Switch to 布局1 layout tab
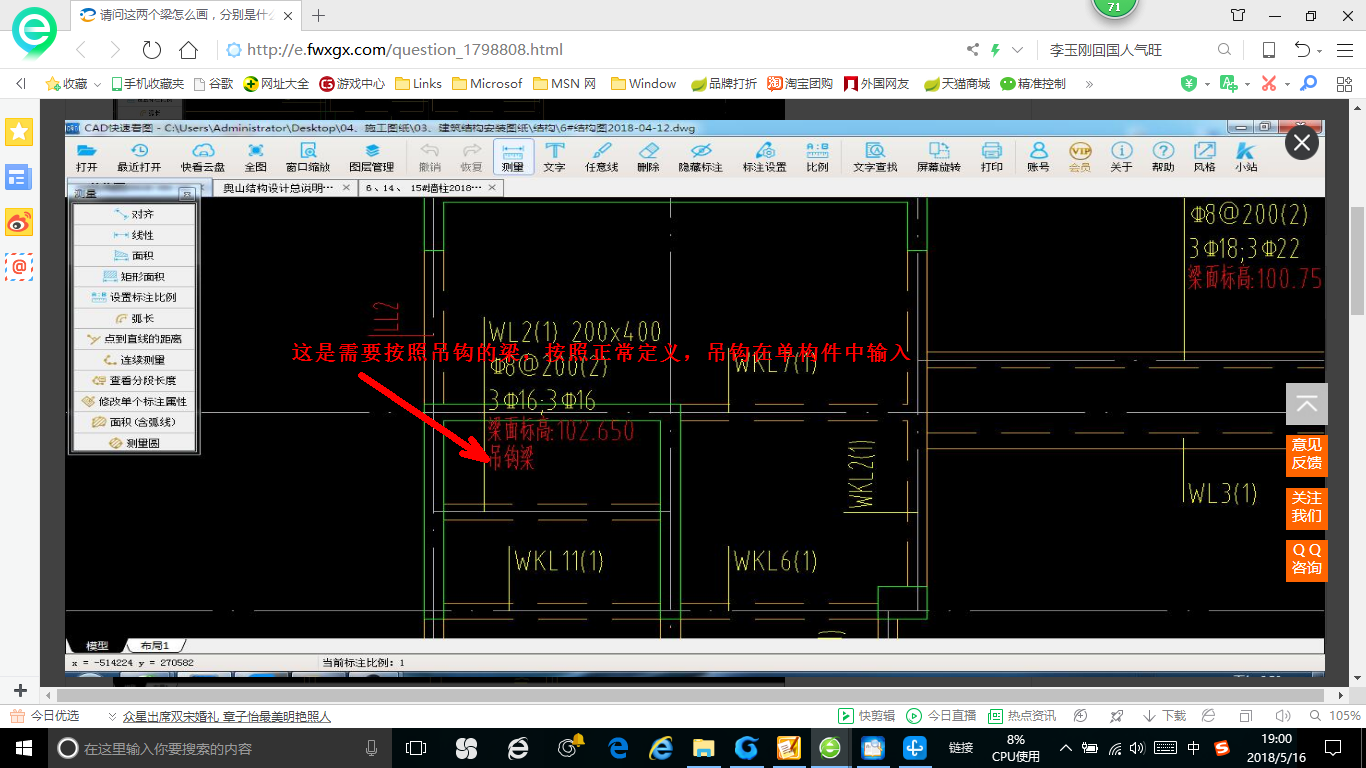The width and height of the screenshot is (1366, 768). point(155,646)
